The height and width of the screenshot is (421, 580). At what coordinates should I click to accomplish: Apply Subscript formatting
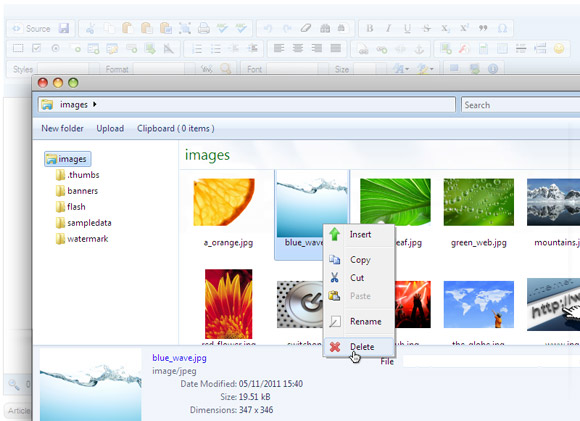[445, 28]
